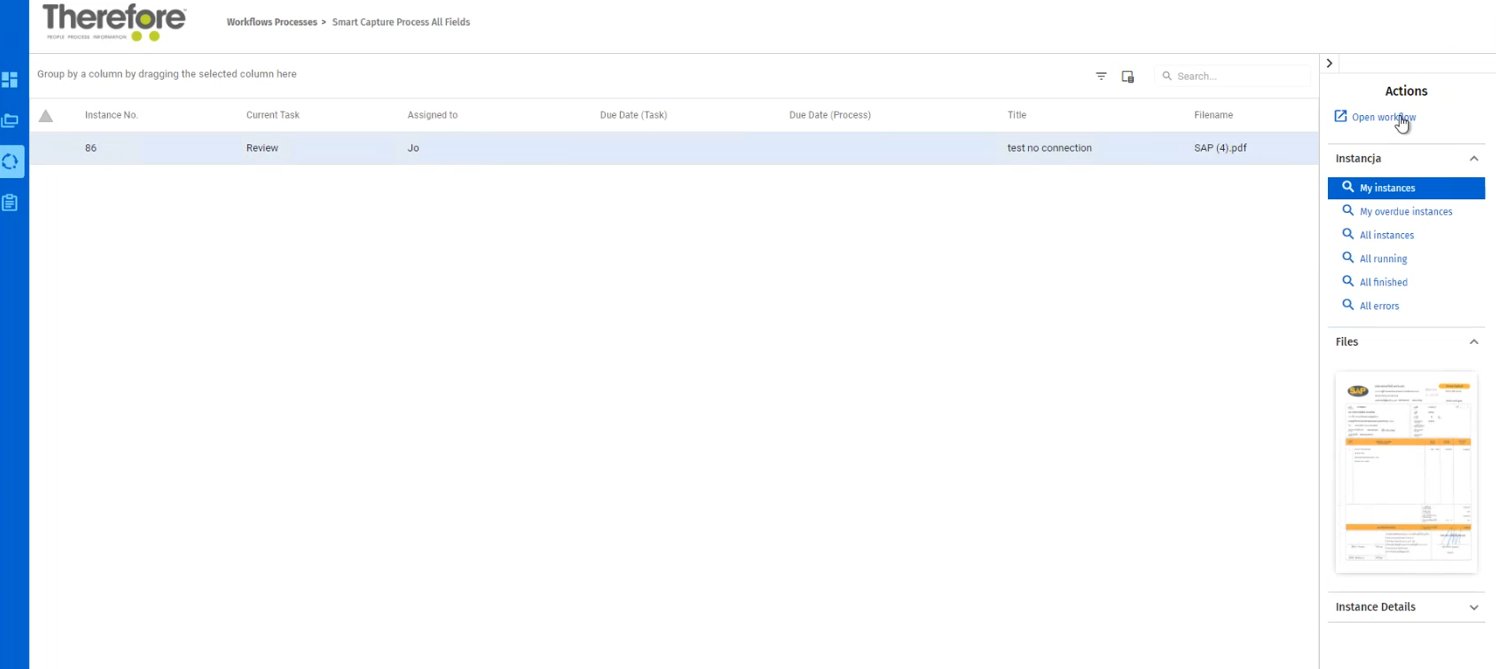This screenshot has height=669, width=1496.
Task: Click the gray triangle icon in table header
Action: coord(46,116)
